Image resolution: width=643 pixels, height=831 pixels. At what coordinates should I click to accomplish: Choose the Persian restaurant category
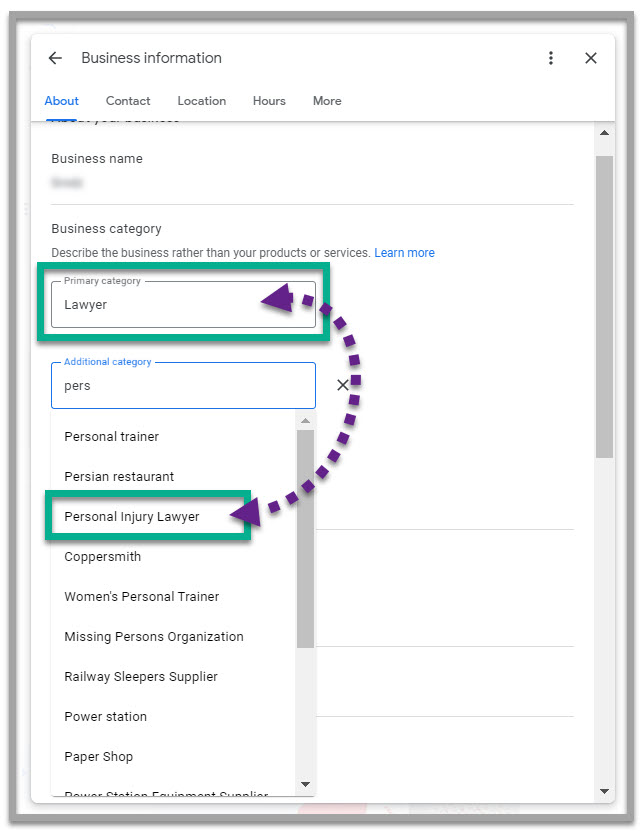118,476
